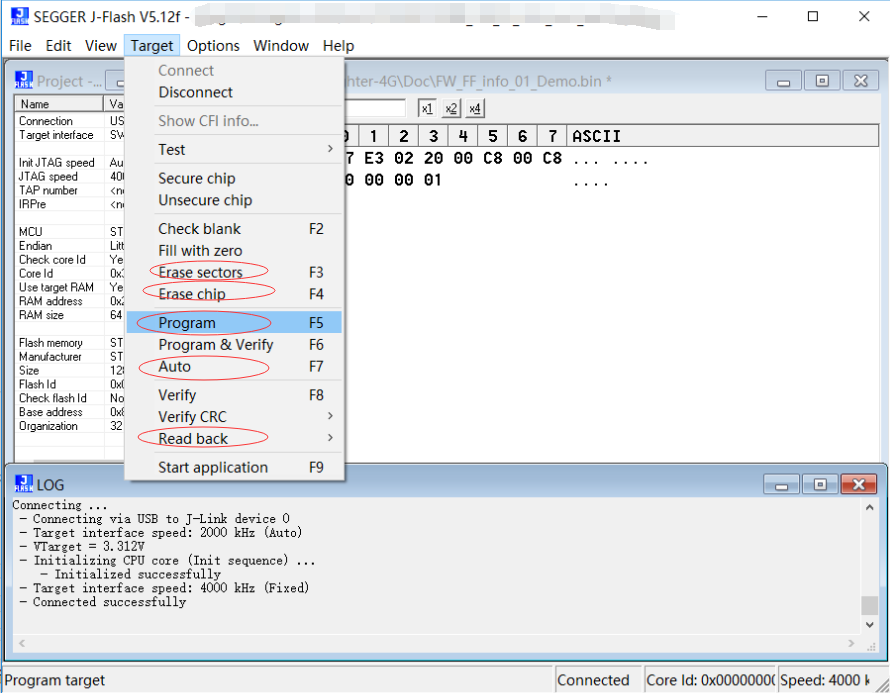The width and height of the screenshot is (890, 693).
Task: Select the x2 display width icon
Action: (x=451, y=108)
